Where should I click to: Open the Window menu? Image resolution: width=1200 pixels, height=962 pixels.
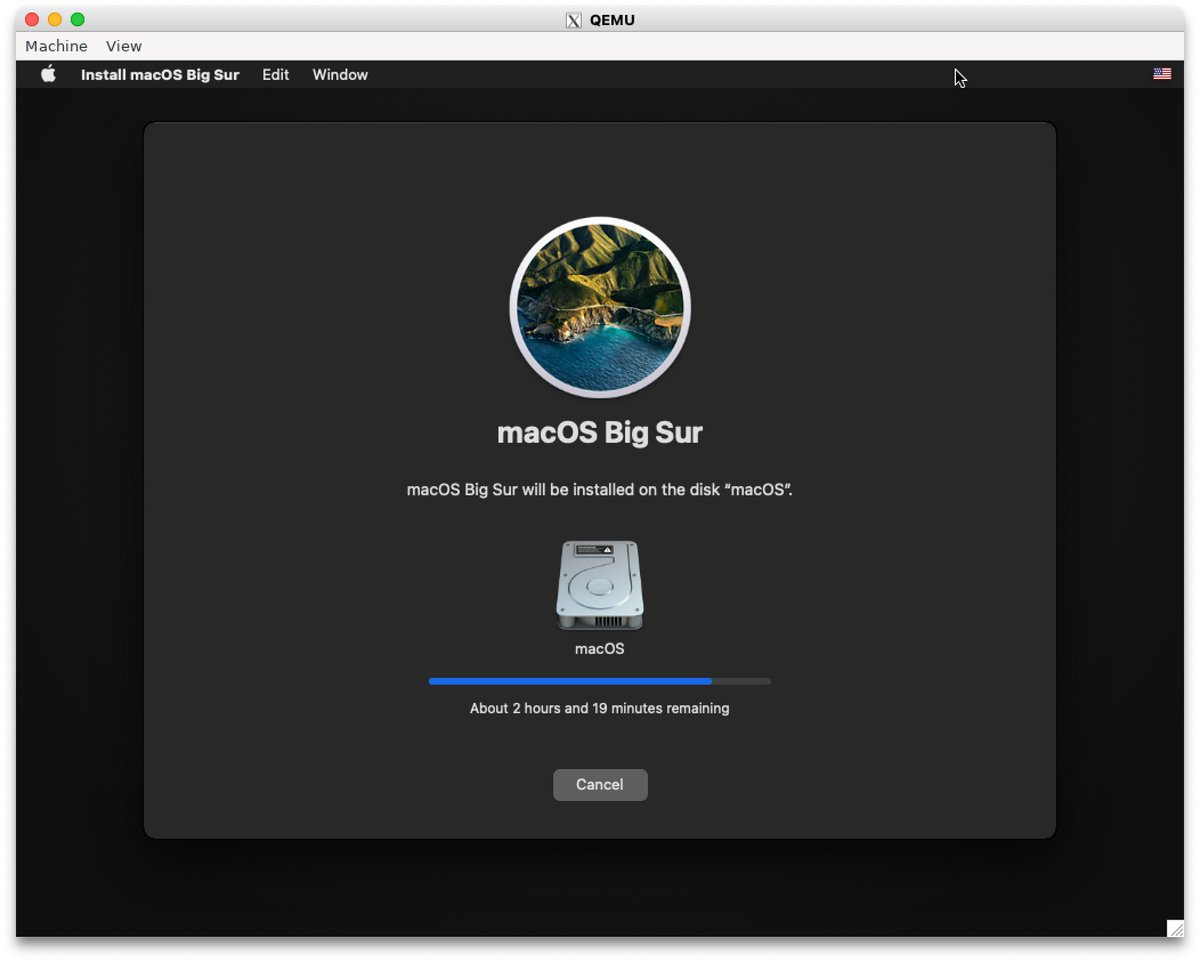(x=340, y=75)
